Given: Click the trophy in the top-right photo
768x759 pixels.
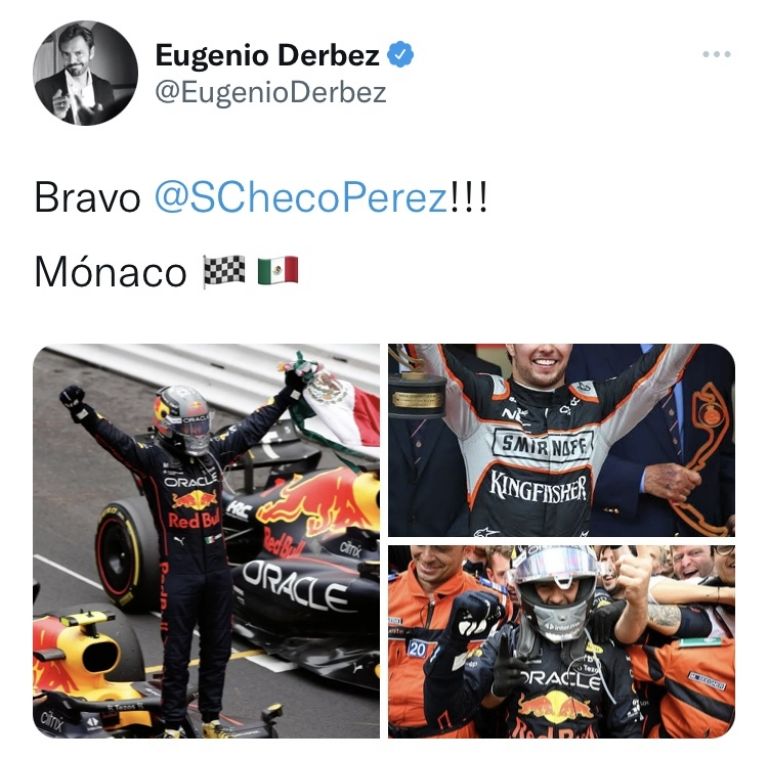Looking at the screenshot, I should pyautogui.click(x=417, y=385).
